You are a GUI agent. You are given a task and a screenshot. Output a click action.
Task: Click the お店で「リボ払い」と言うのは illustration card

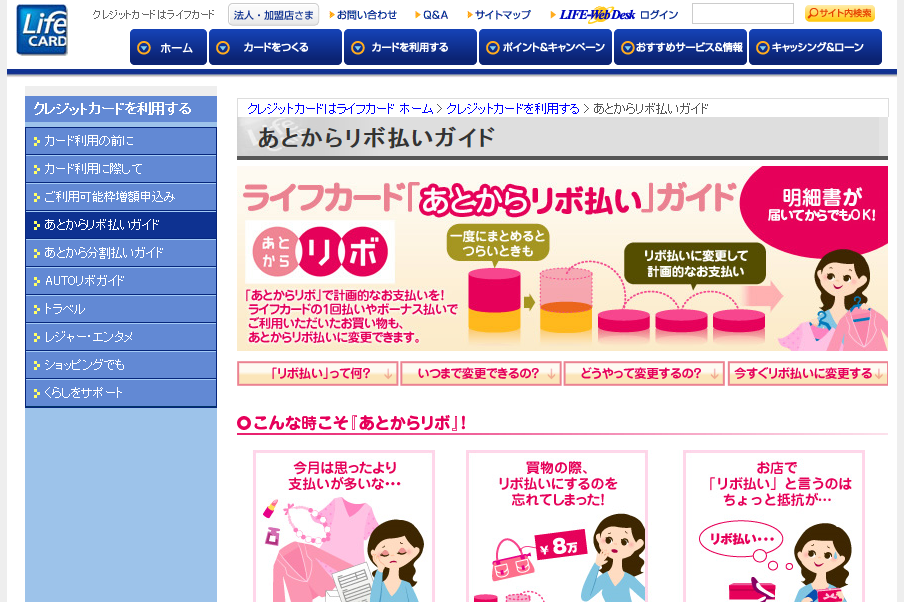(x=774, y=526)
